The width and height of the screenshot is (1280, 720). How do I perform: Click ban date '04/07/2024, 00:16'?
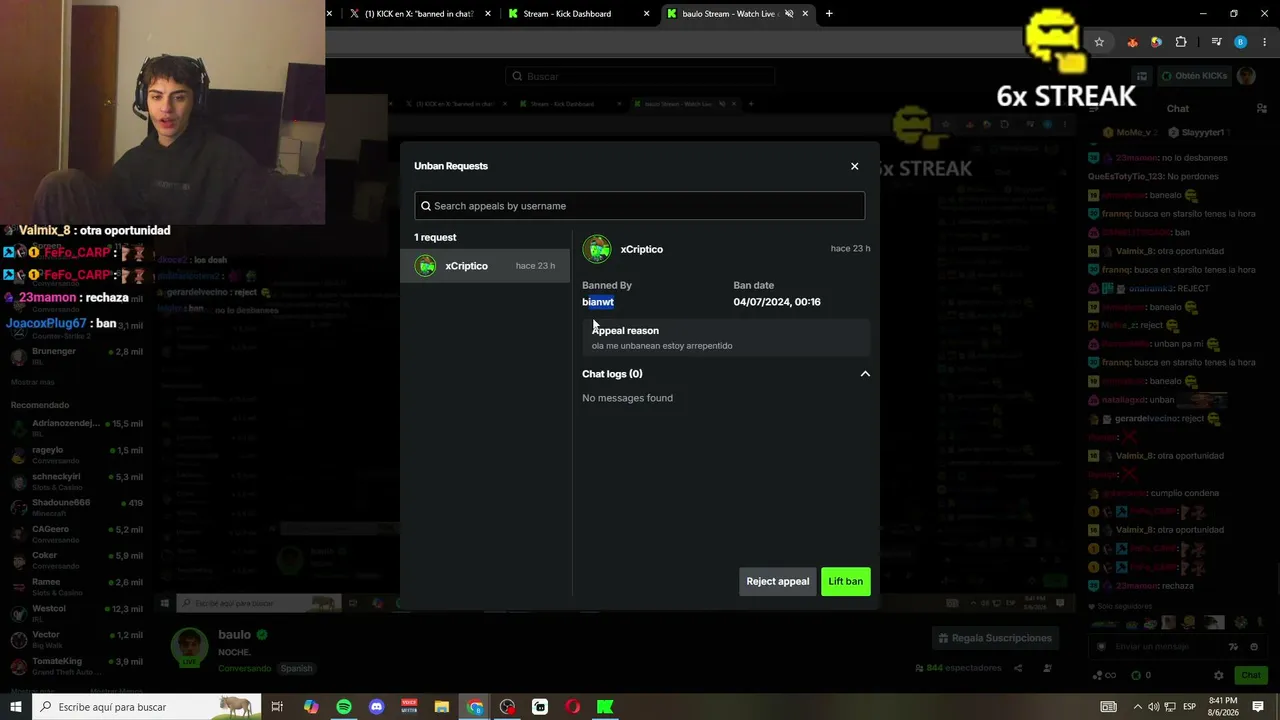point(777,302)
